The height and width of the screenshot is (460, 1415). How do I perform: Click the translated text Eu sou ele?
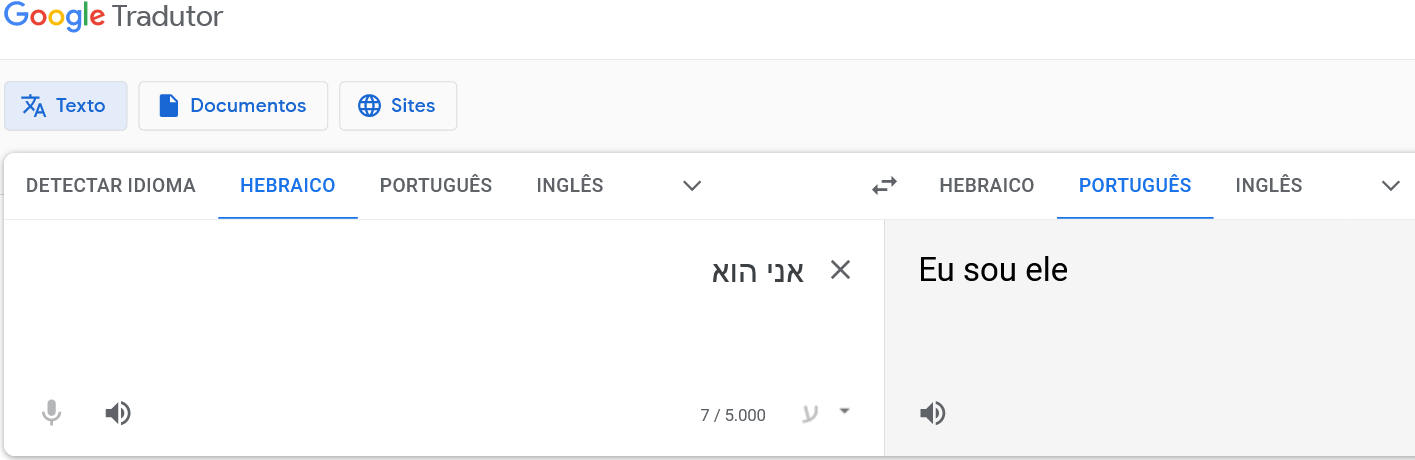point(993,270)
